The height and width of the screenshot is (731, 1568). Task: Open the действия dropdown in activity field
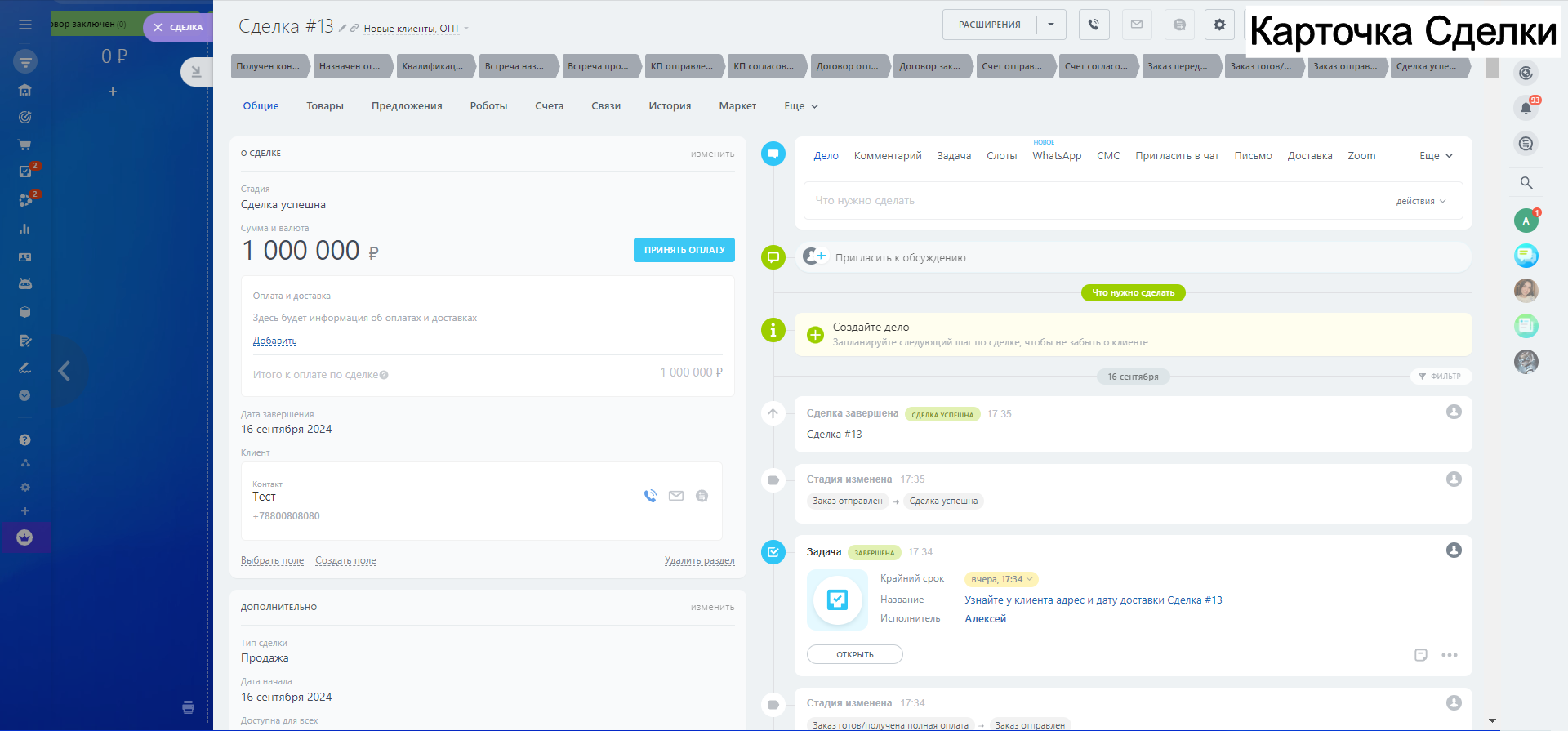pyautogui.click(x=1420, y=201)
